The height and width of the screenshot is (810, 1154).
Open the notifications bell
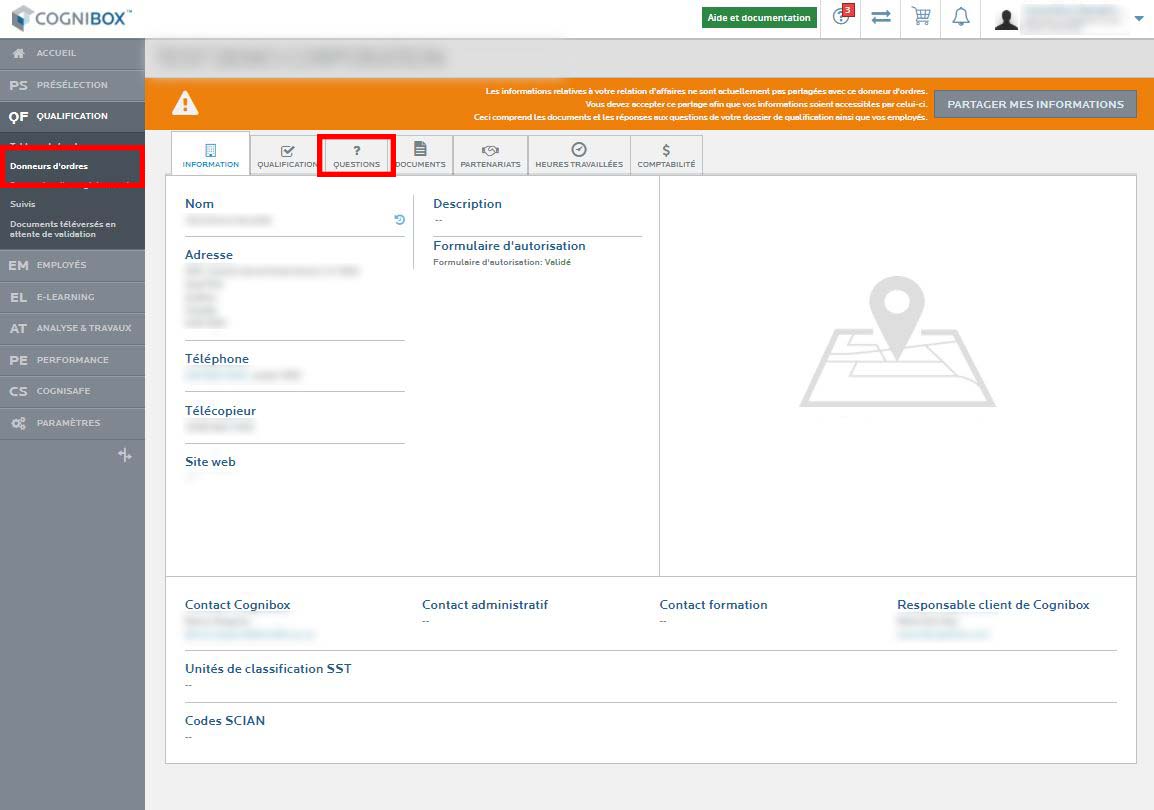click(961, 18)
